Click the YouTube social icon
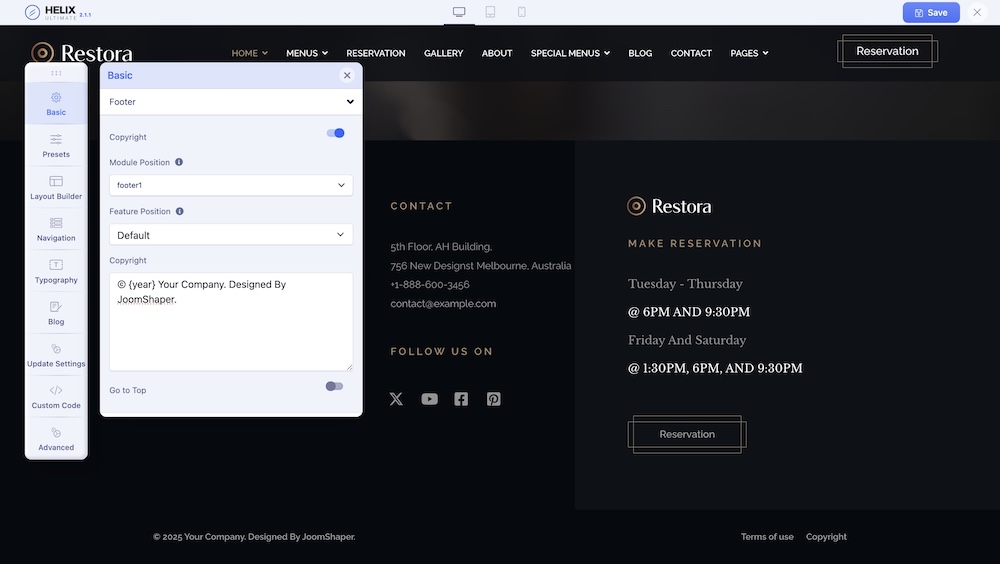The image size is (1000, 564). click(x=429, y=399)
